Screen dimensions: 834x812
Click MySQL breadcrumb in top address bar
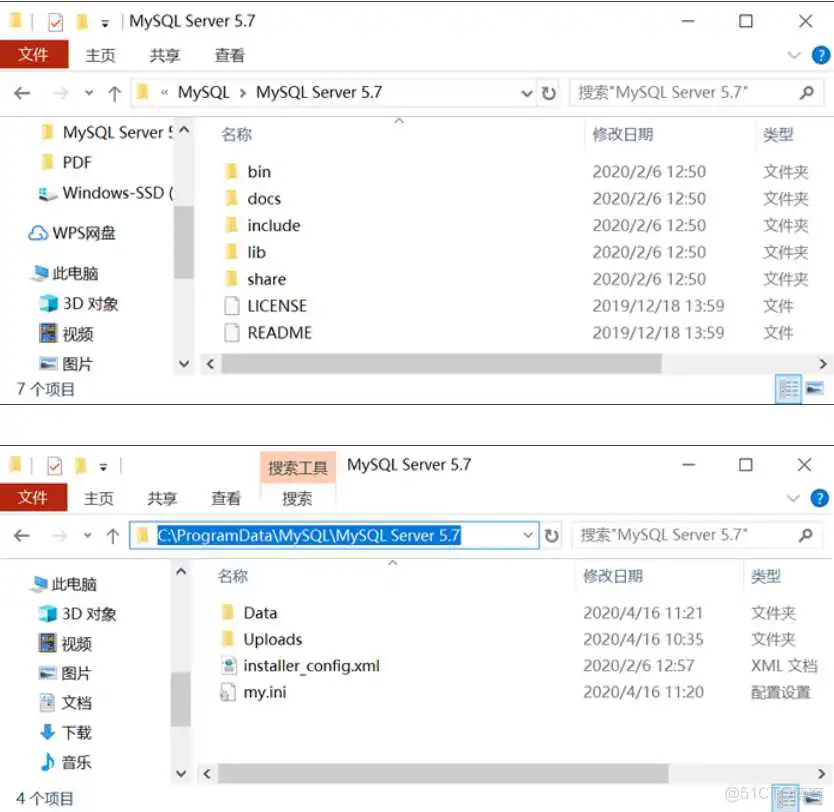tap(203, 93)
